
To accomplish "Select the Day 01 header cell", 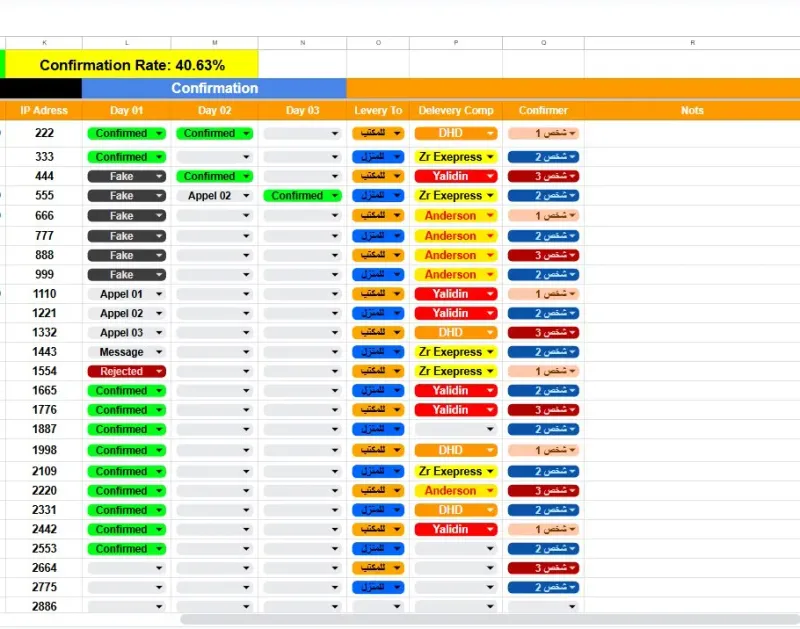I will [127, 110].
